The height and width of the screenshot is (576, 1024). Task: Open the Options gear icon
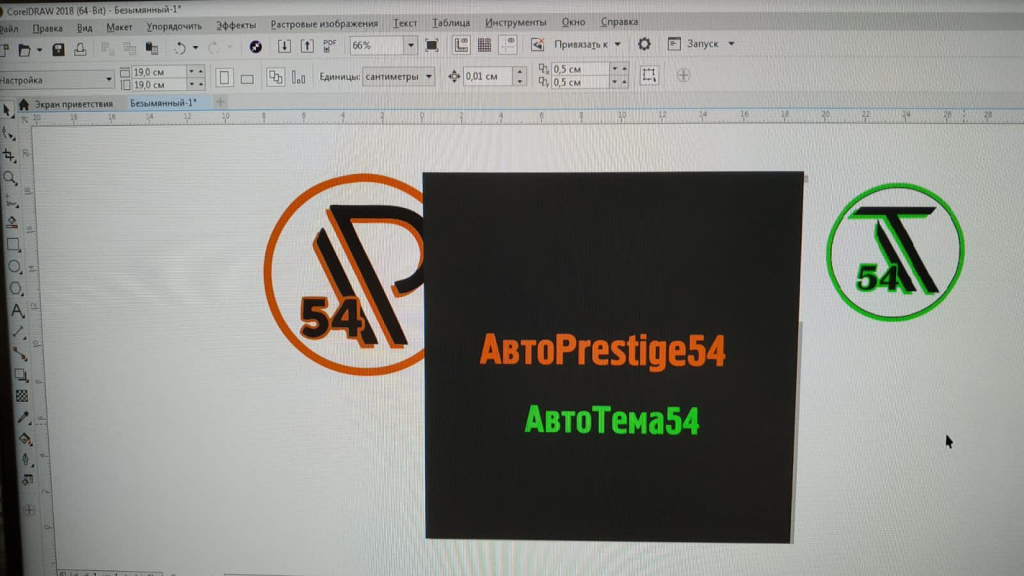pyautogui.click(x=644, y=44)
